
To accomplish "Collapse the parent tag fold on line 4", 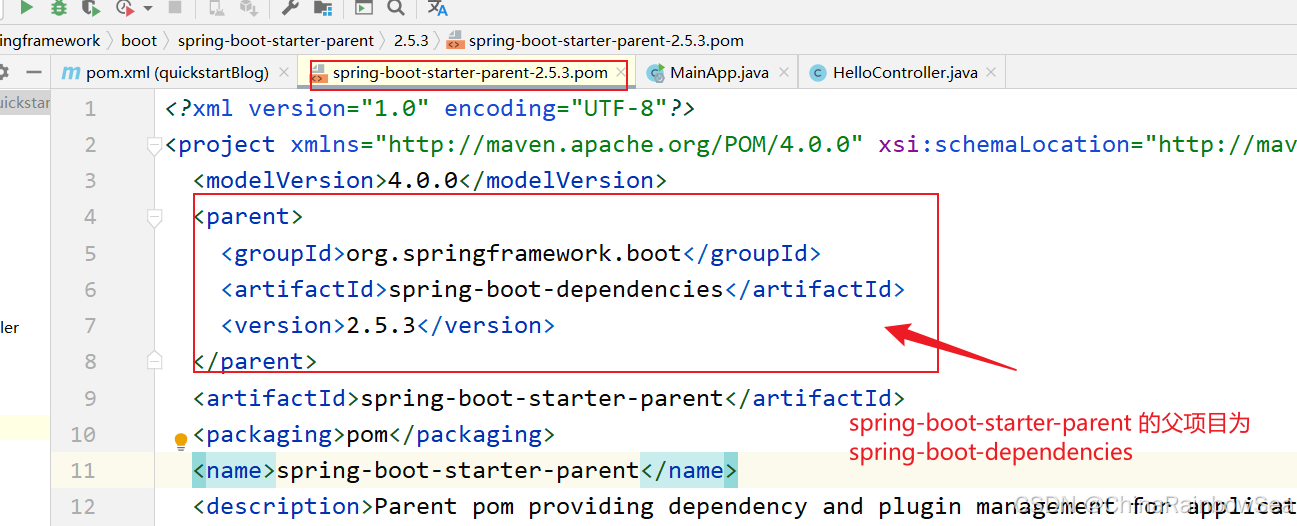I will pyautogui.click(x=154, y=217).
